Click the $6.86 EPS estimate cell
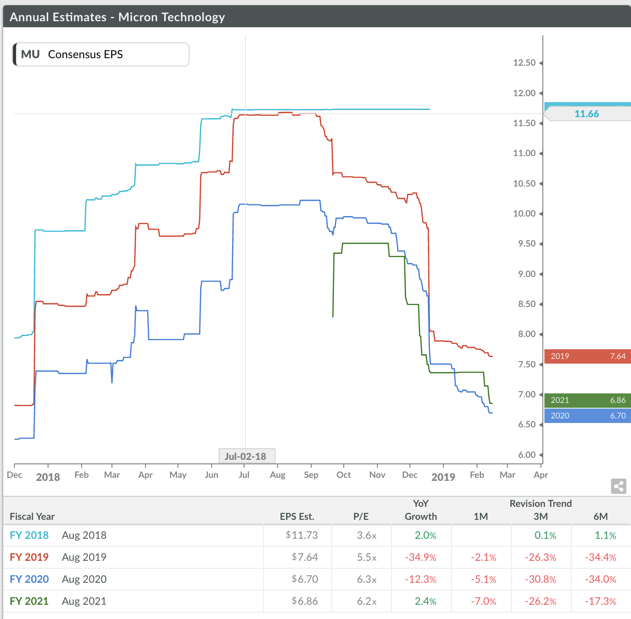Image resolution: width=631 pixels, height=619 pixels. coord(305,601)
